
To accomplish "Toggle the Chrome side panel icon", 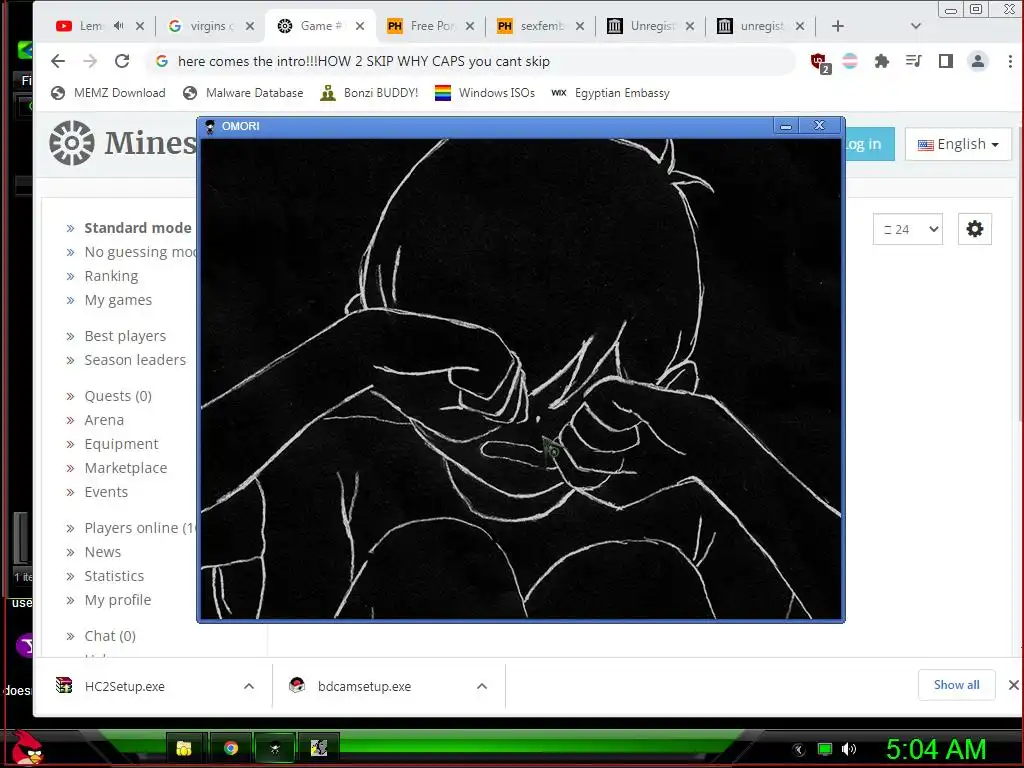I will click(x=946, y=61).
